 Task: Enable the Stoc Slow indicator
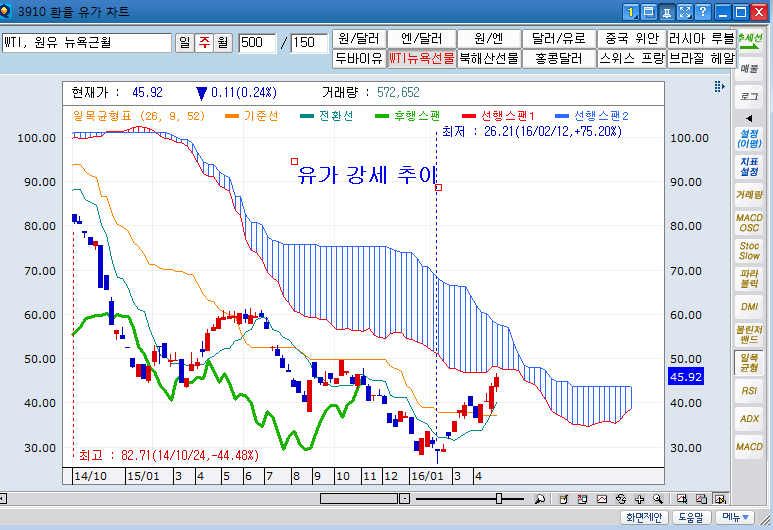pyautogui.click(x=749, y=250)
